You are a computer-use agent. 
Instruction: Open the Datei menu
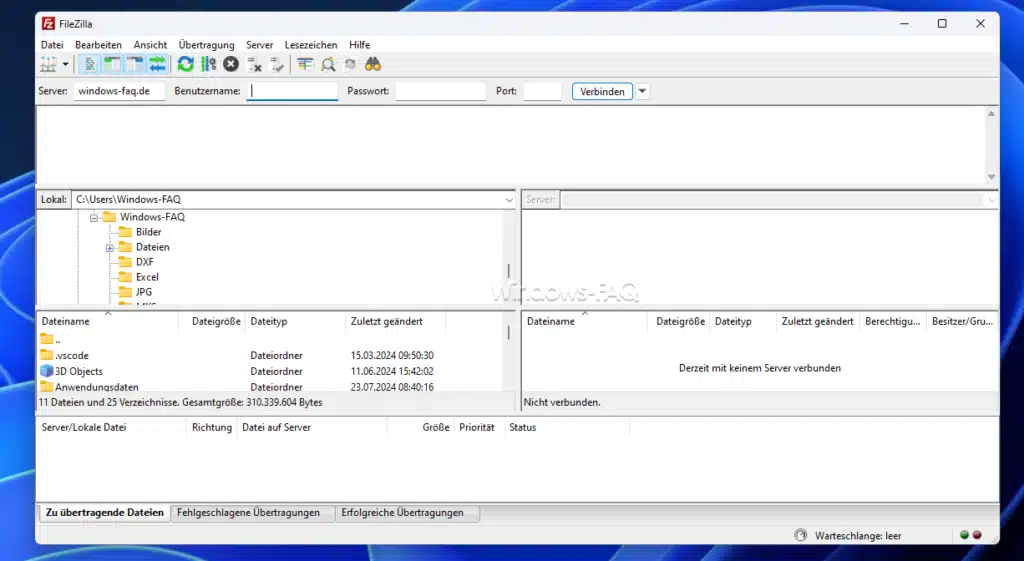click(x=52, y=45)
